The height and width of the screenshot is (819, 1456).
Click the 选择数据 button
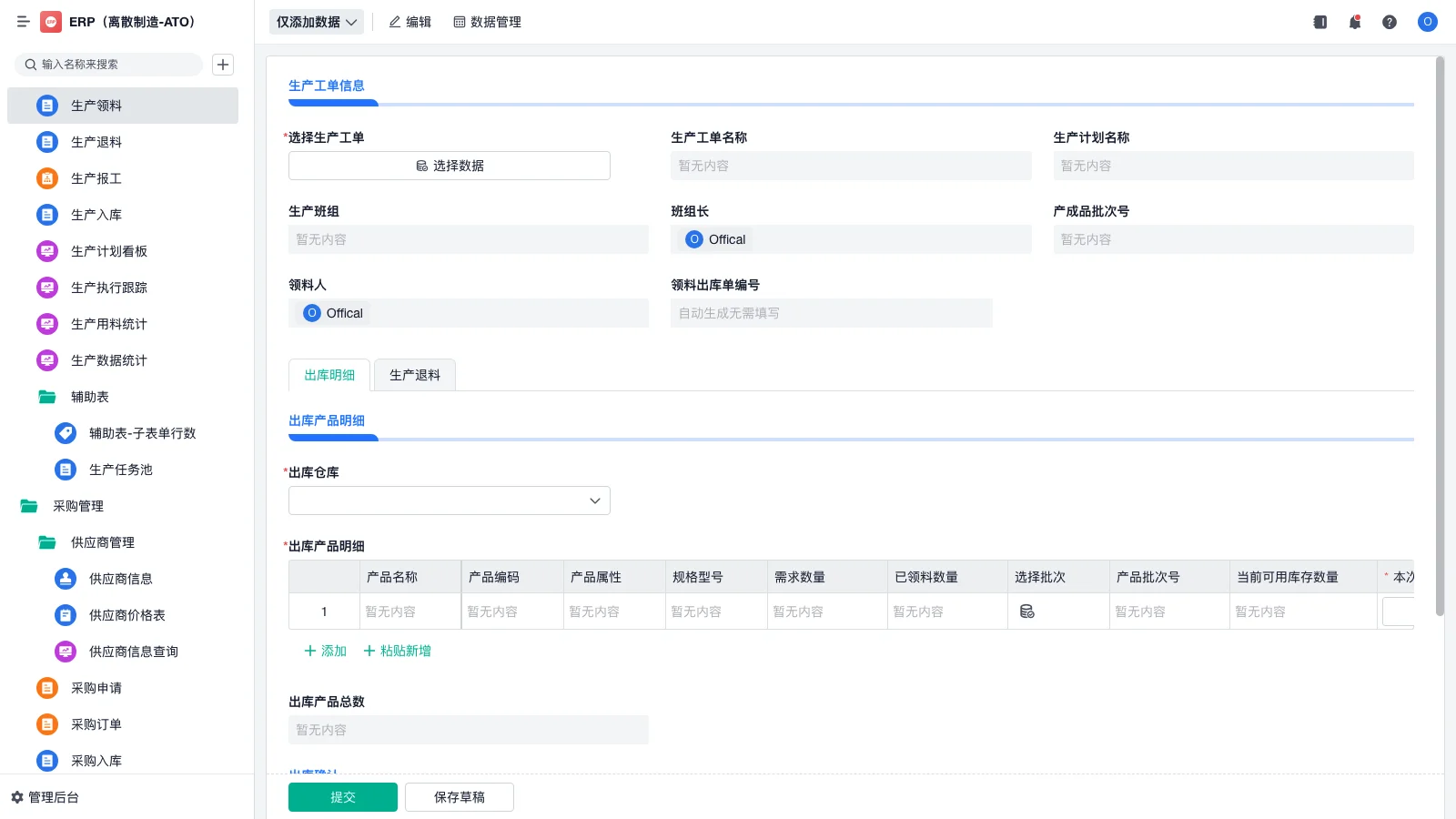[450, 166]
